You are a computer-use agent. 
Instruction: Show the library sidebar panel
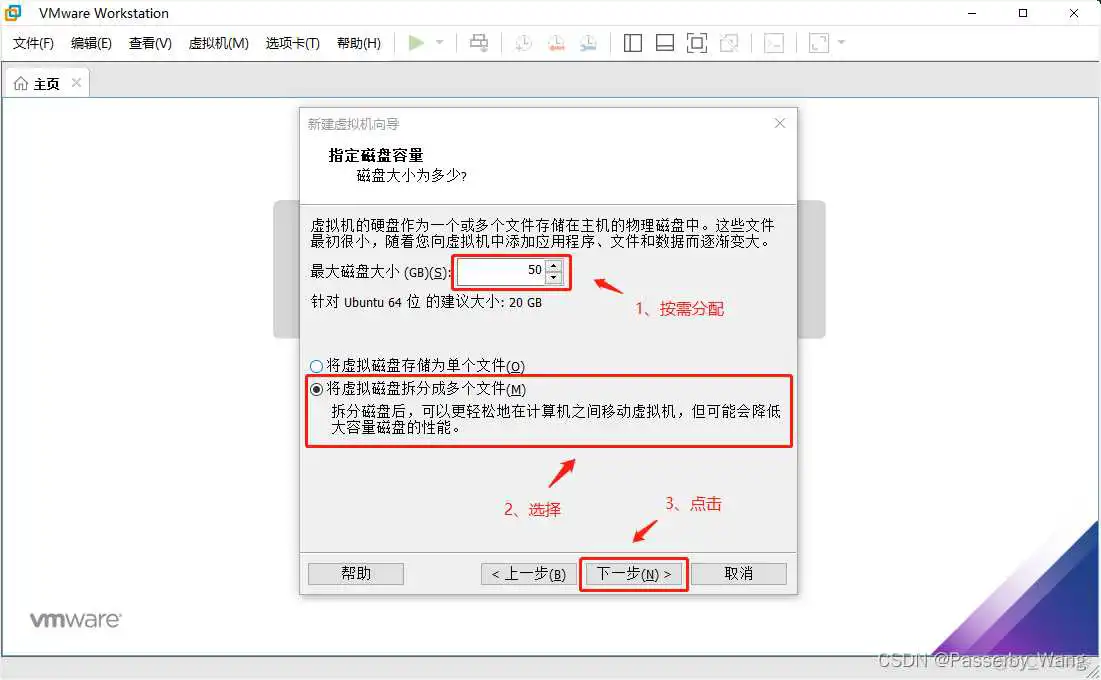[x=632, y=42]
